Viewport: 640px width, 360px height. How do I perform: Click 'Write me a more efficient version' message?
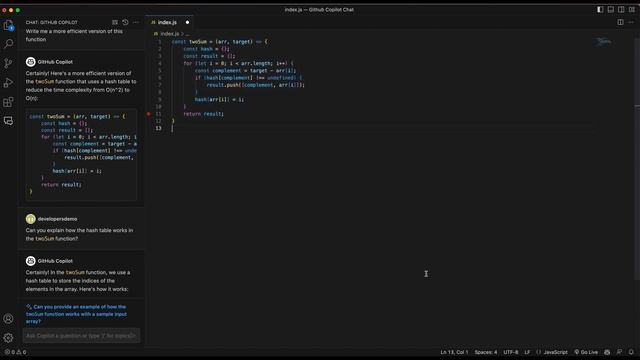coord(74,36)
